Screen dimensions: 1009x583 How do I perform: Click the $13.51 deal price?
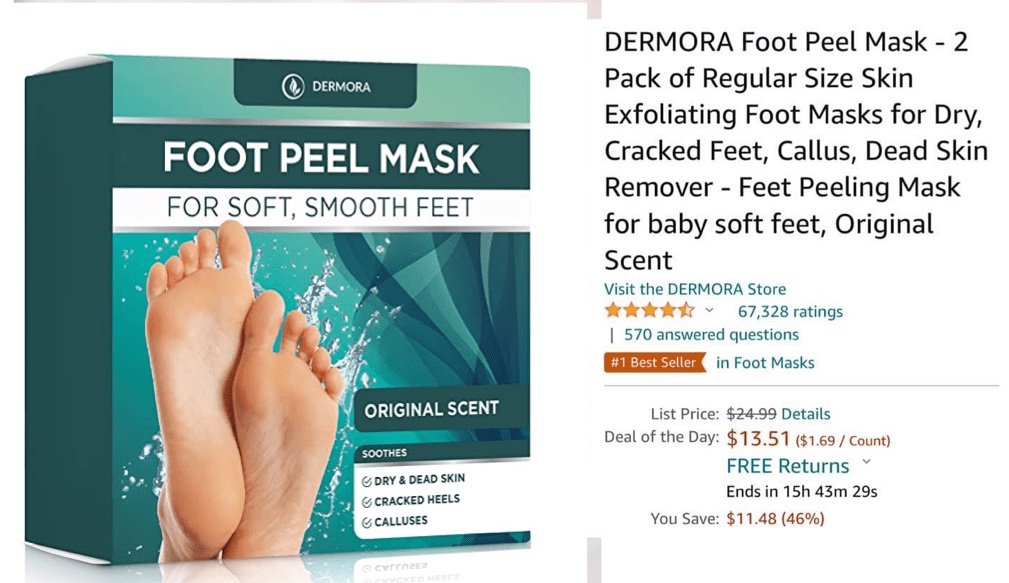click(x=758, y=438)
